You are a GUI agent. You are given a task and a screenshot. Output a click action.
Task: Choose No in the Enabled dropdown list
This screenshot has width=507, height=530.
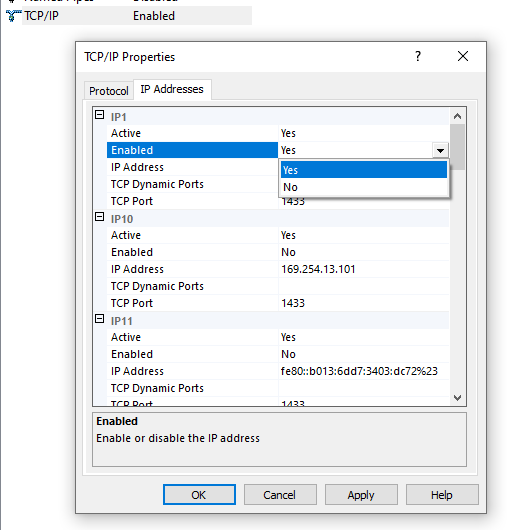(x=364, y=187)
